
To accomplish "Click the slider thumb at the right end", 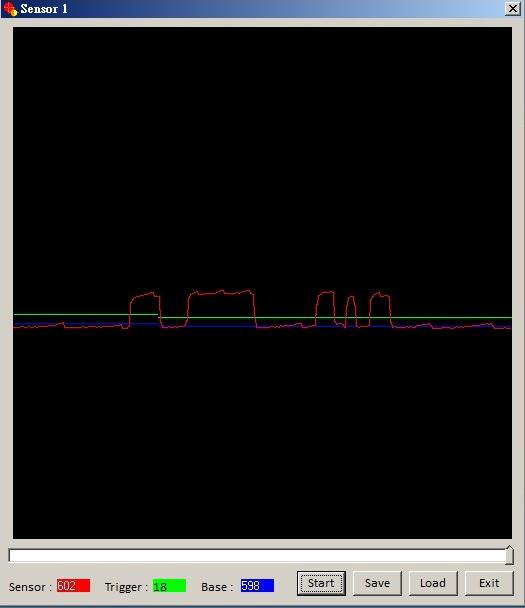I will point(509,555).
